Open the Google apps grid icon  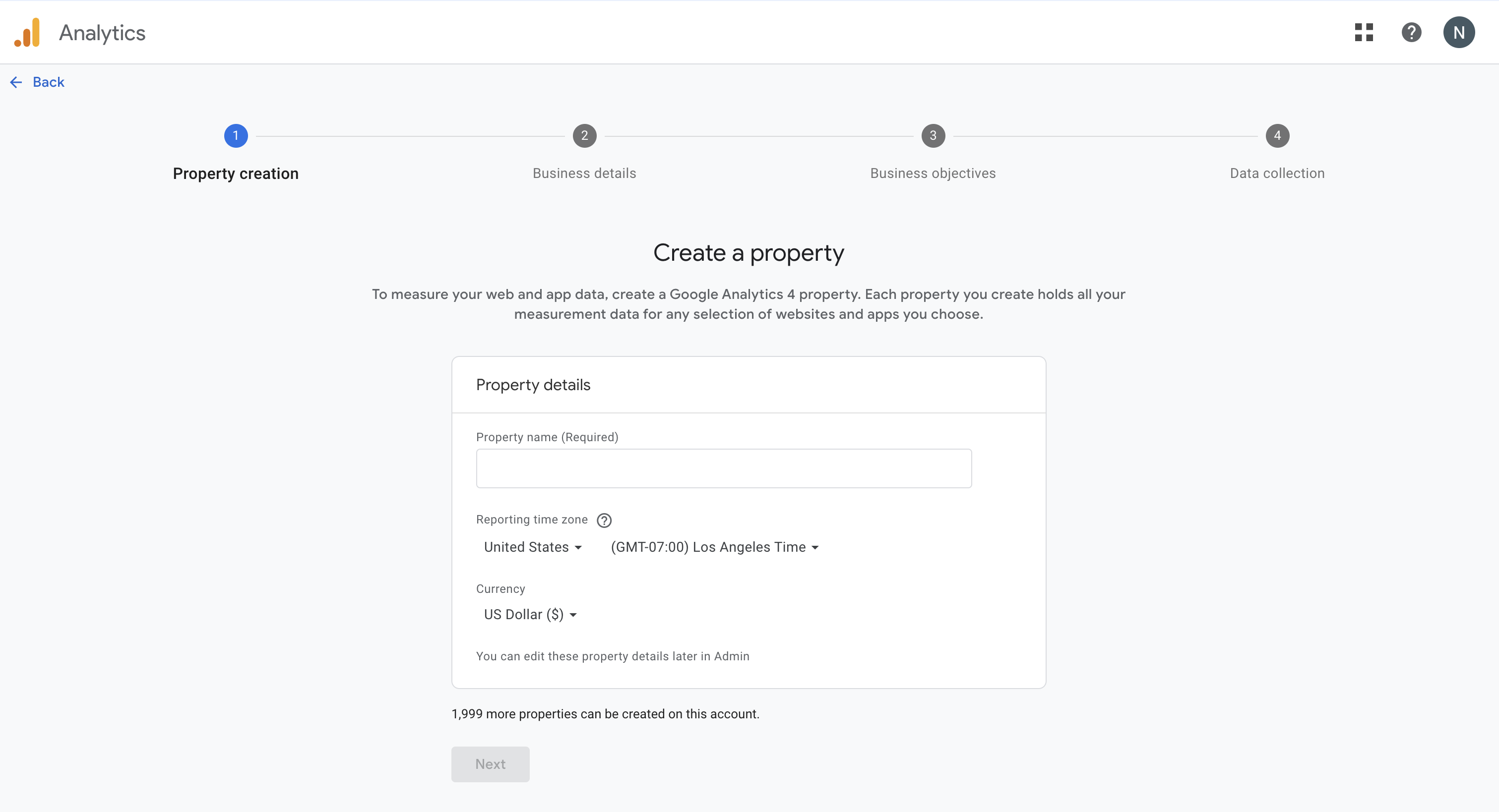(1364, 33)
